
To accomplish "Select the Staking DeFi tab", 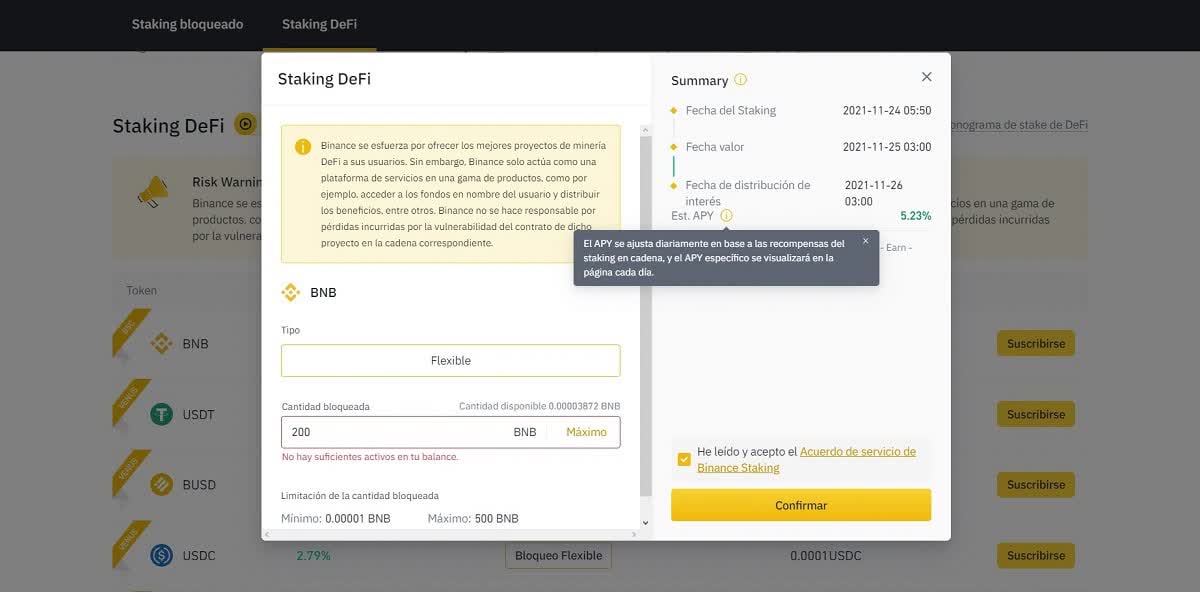I will (x=319, y=24).
